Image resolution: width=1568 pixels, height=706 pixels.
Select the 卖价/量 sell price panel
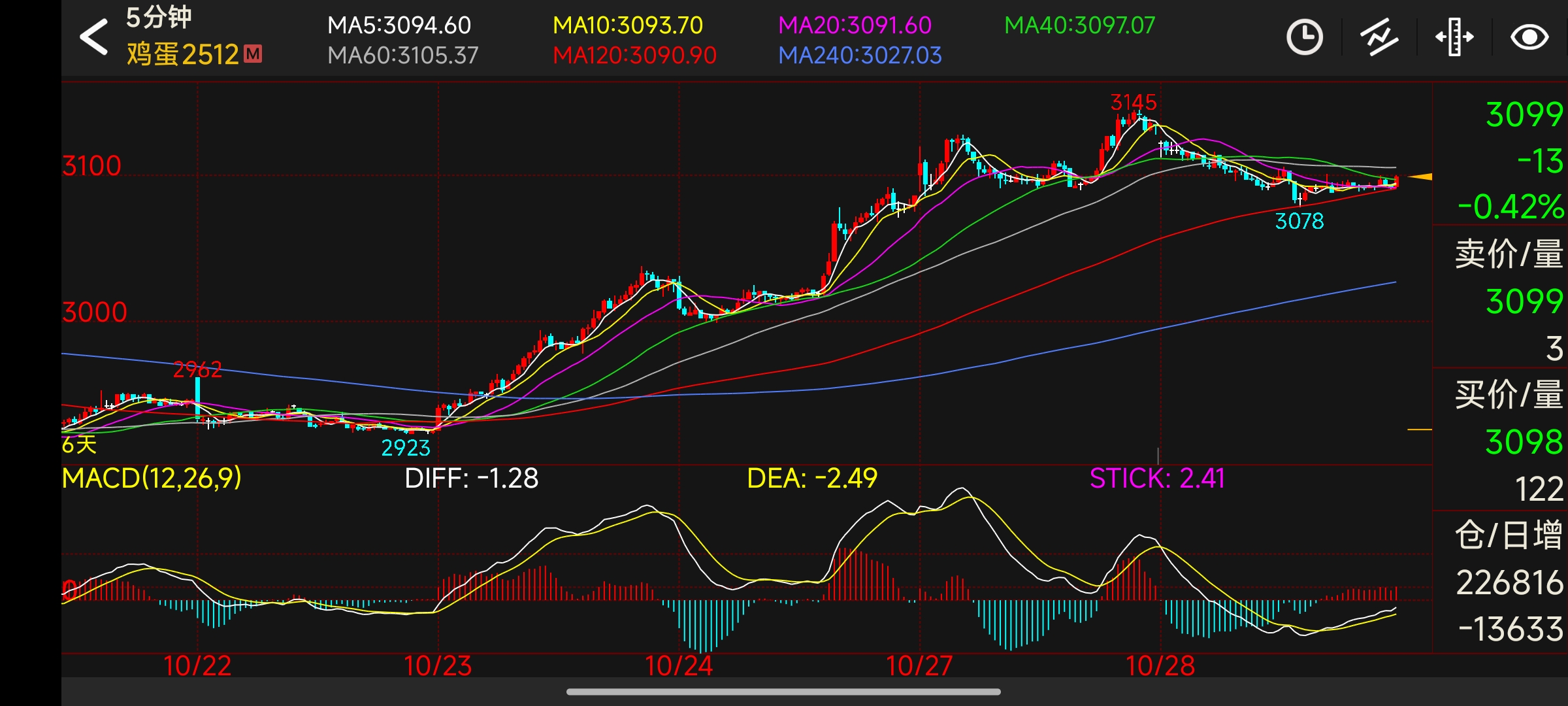1508,254
